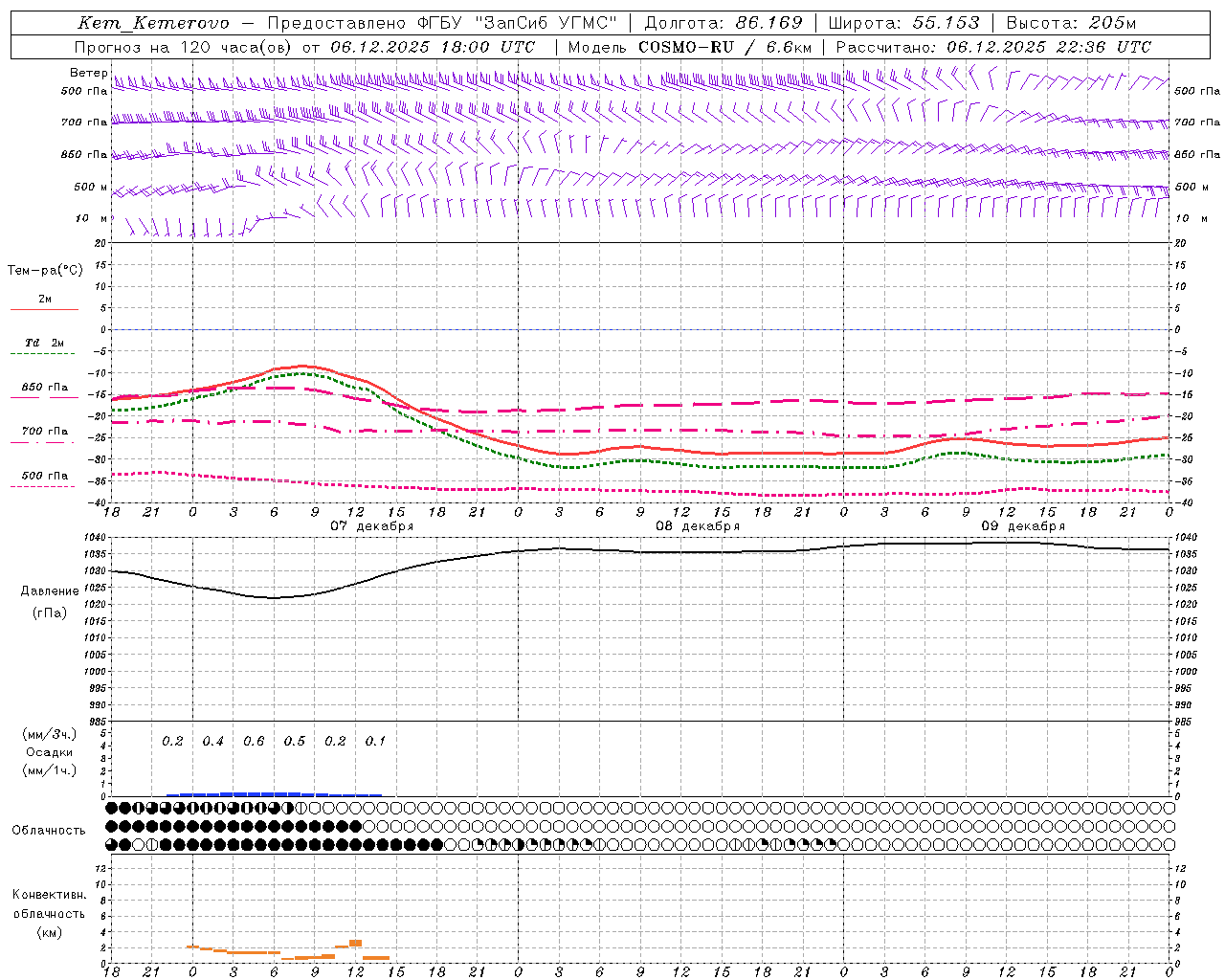Select the 08 декабря date label
1225x980 pixels.
pyautogui.click(x=697, y=526)
